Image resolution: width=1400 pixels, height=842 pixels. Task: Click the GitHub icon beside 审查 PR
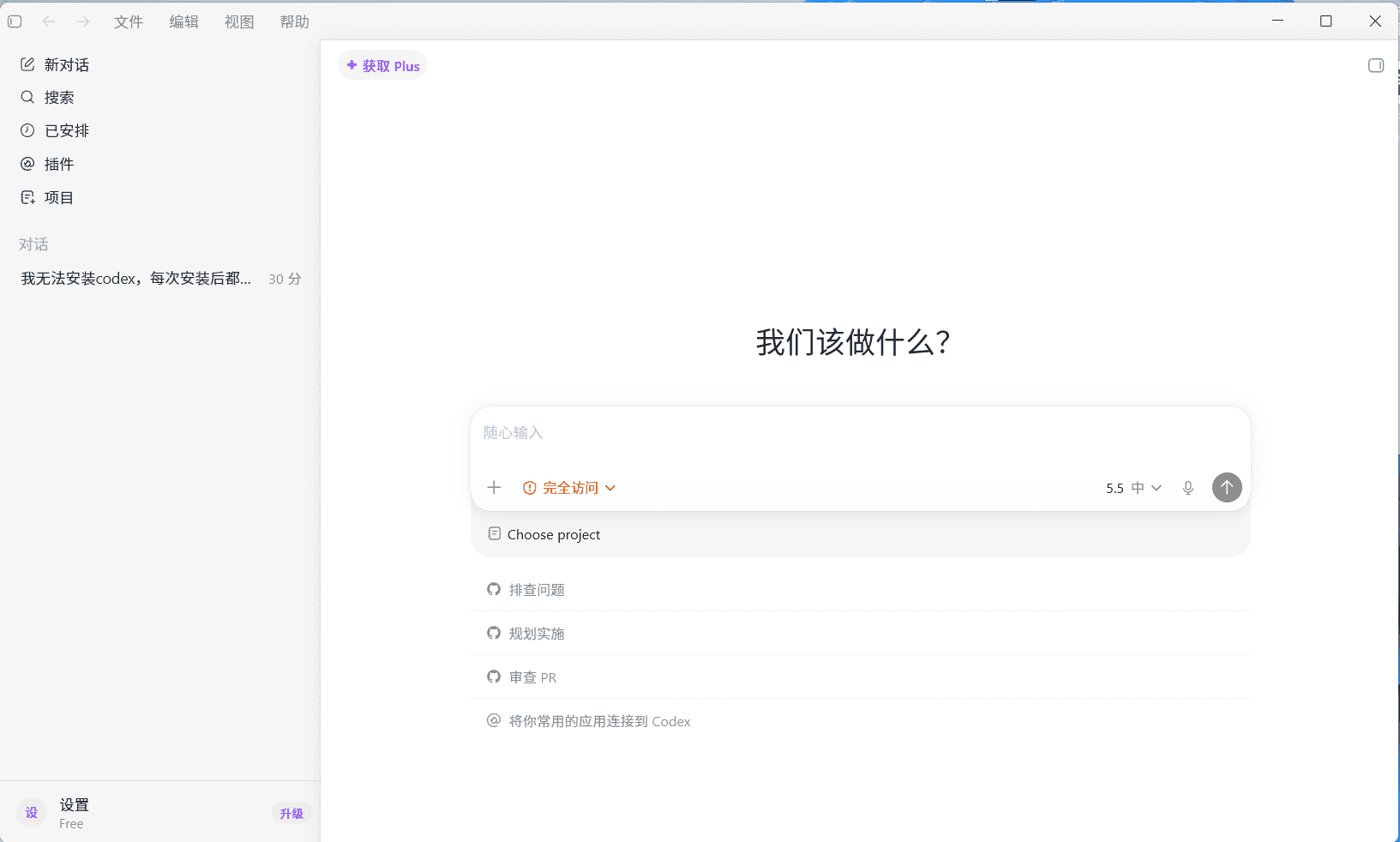coord(494,677)
